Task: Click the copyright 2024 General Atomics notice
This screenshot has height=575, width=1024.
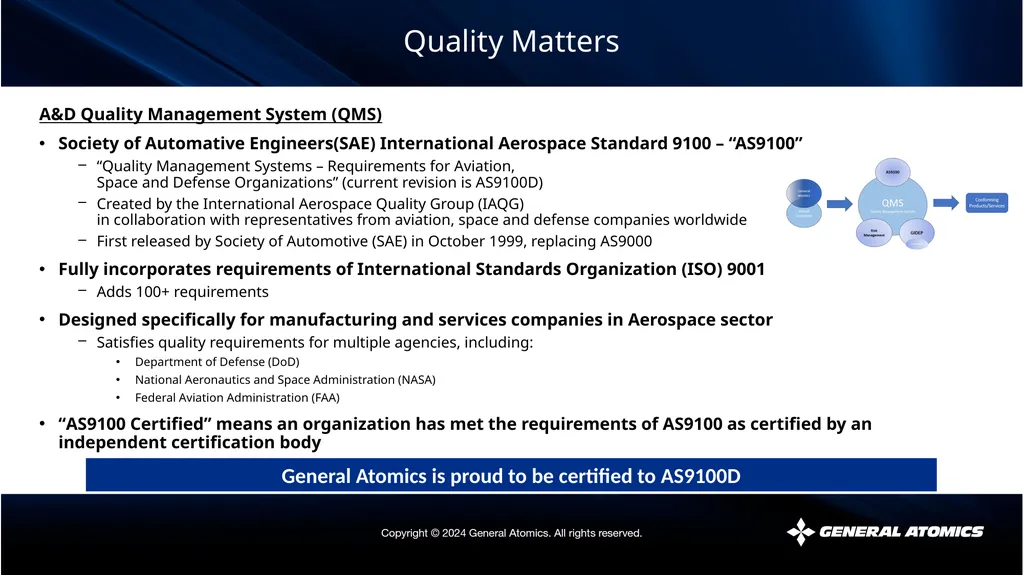Action: 511,533
